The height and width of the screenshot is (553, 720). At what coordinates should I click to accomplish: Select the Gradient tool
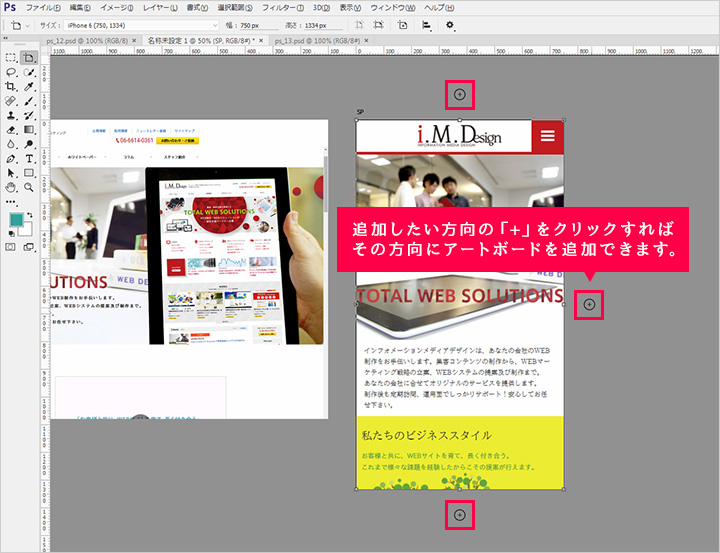click(28, 130)
